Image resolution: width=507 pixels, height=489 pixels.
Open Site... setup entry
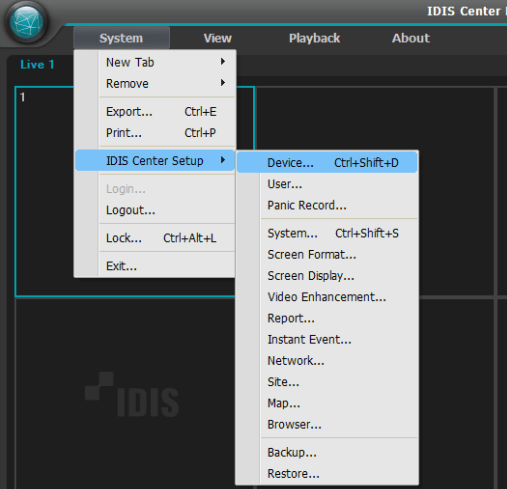[327, 382]
